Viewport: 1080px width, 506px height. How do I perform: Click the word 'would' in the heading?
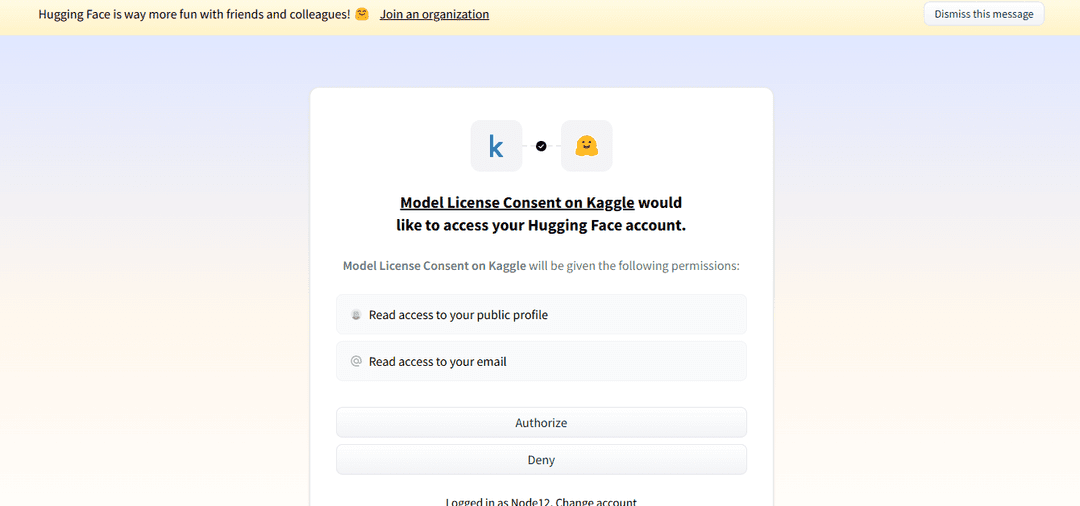(660, 202)
